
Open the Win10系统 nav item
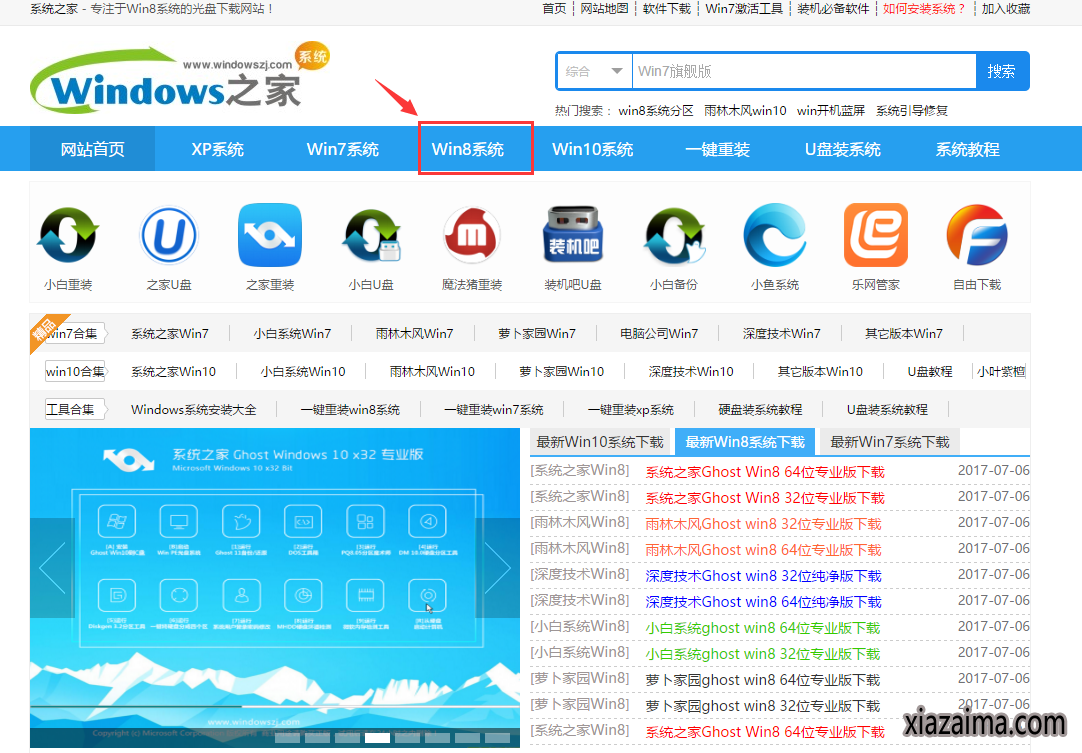click(593, 149)
